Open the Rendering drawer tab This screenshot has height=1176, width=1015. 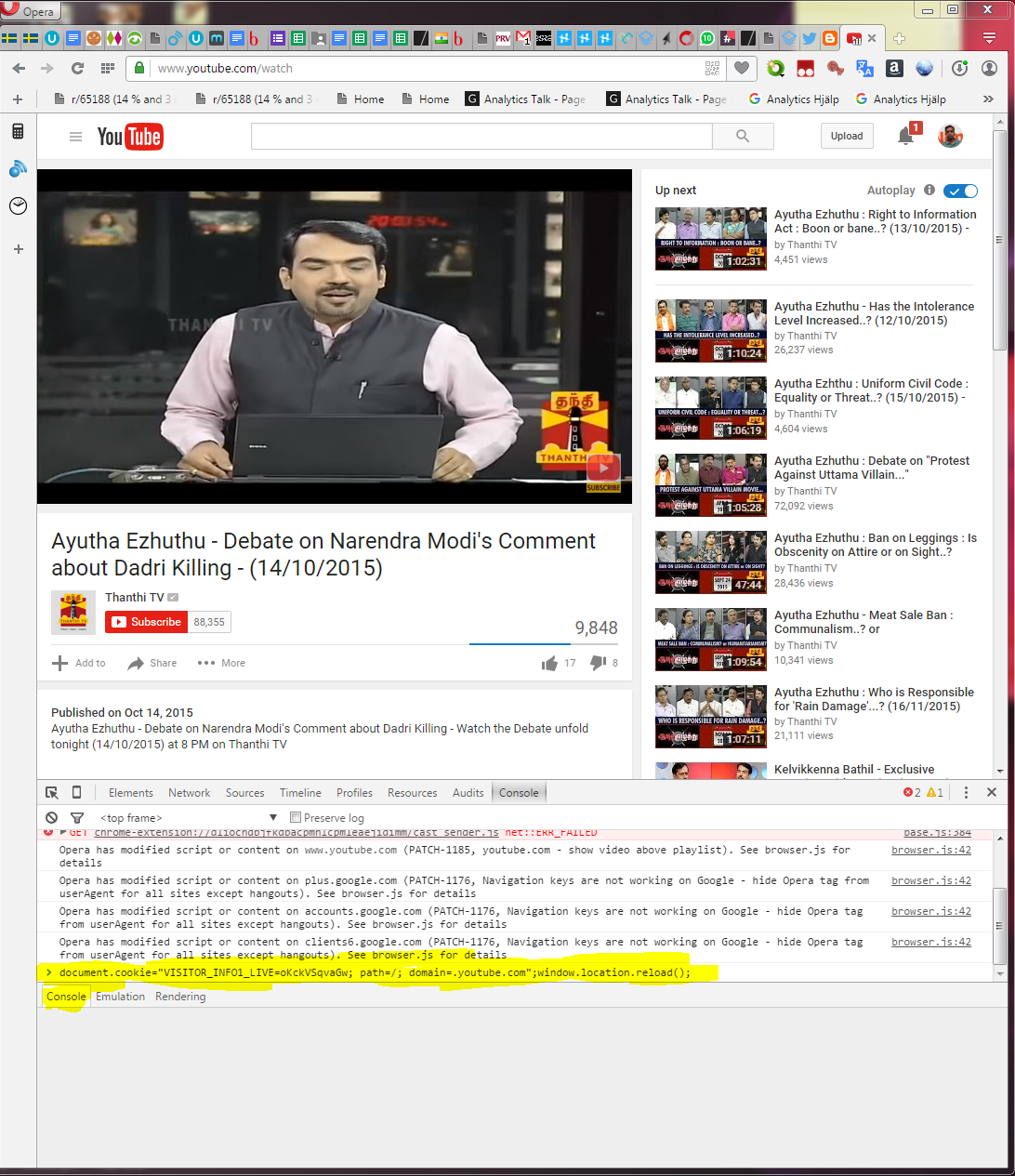click(180, 997)
